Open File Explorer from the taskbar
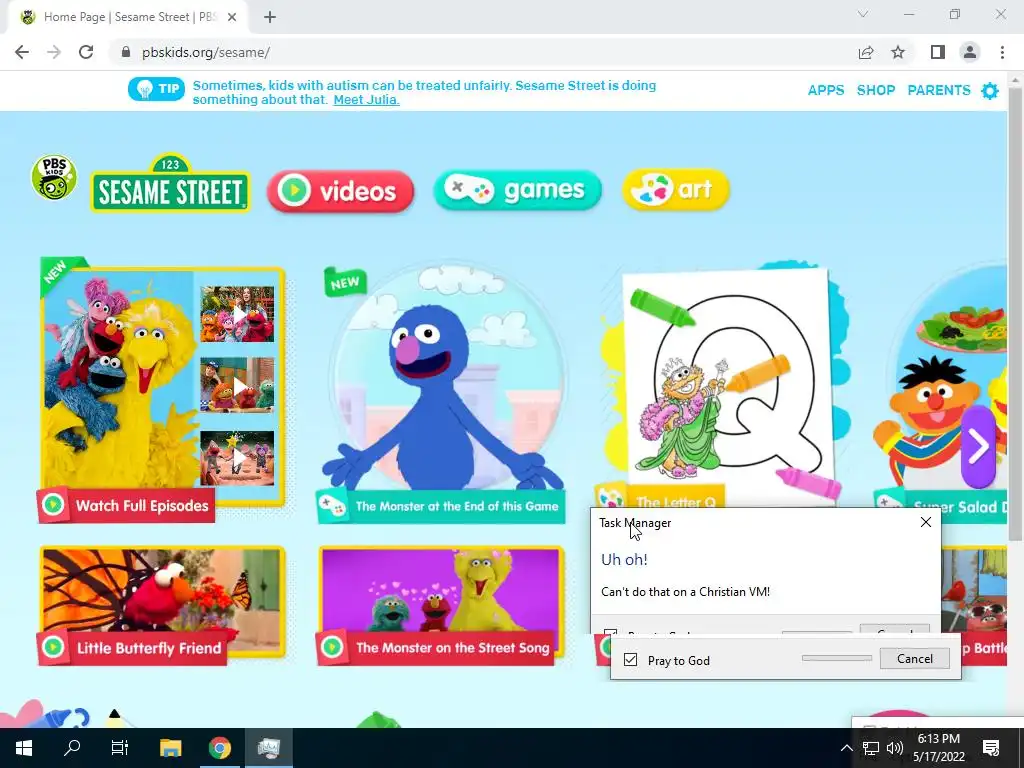Screen dimensions: 1024x768 170,748
